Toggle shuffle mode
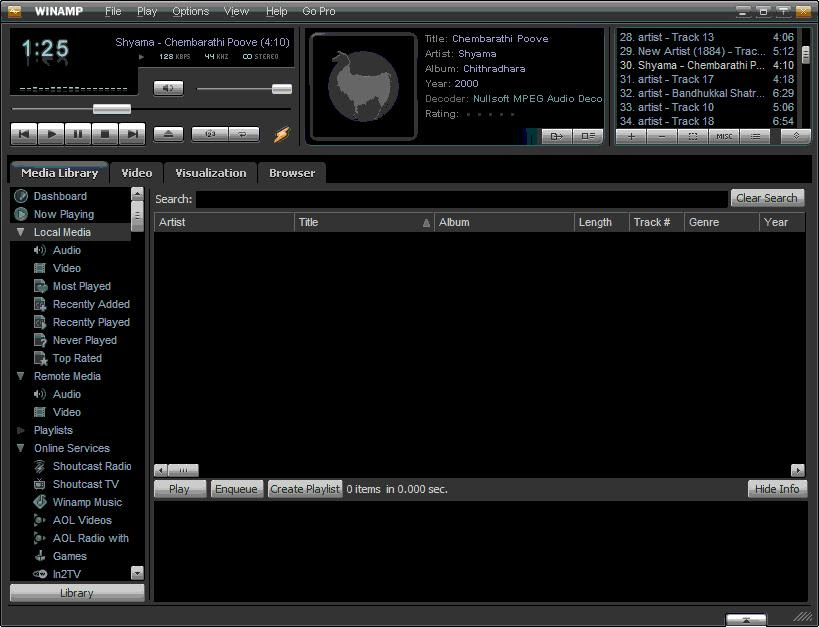 (x=210, y=134)
